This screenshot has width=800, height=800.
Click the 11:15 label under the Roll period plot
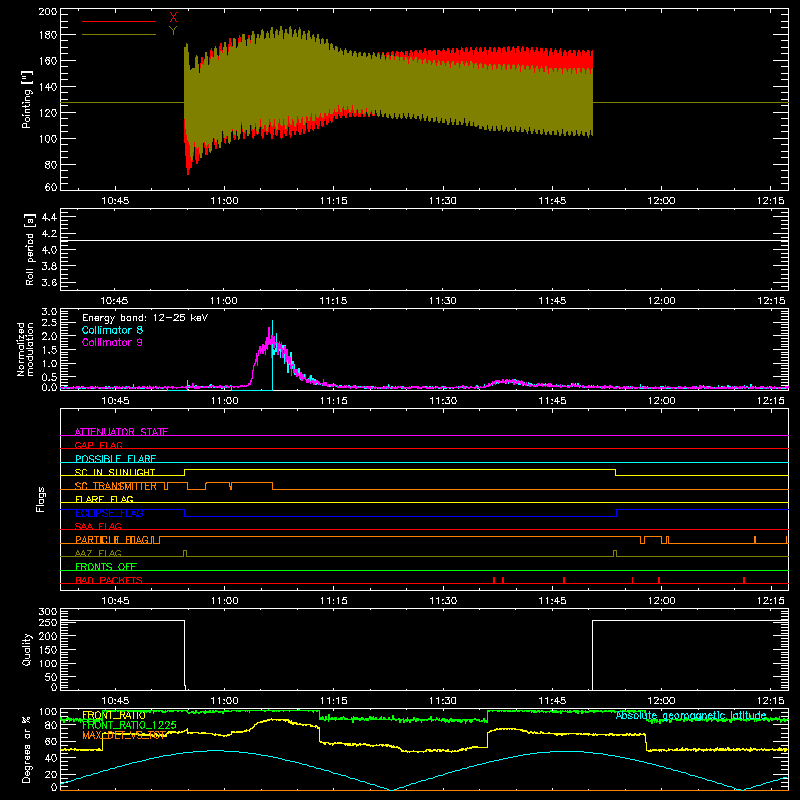(x=334, y=301)
